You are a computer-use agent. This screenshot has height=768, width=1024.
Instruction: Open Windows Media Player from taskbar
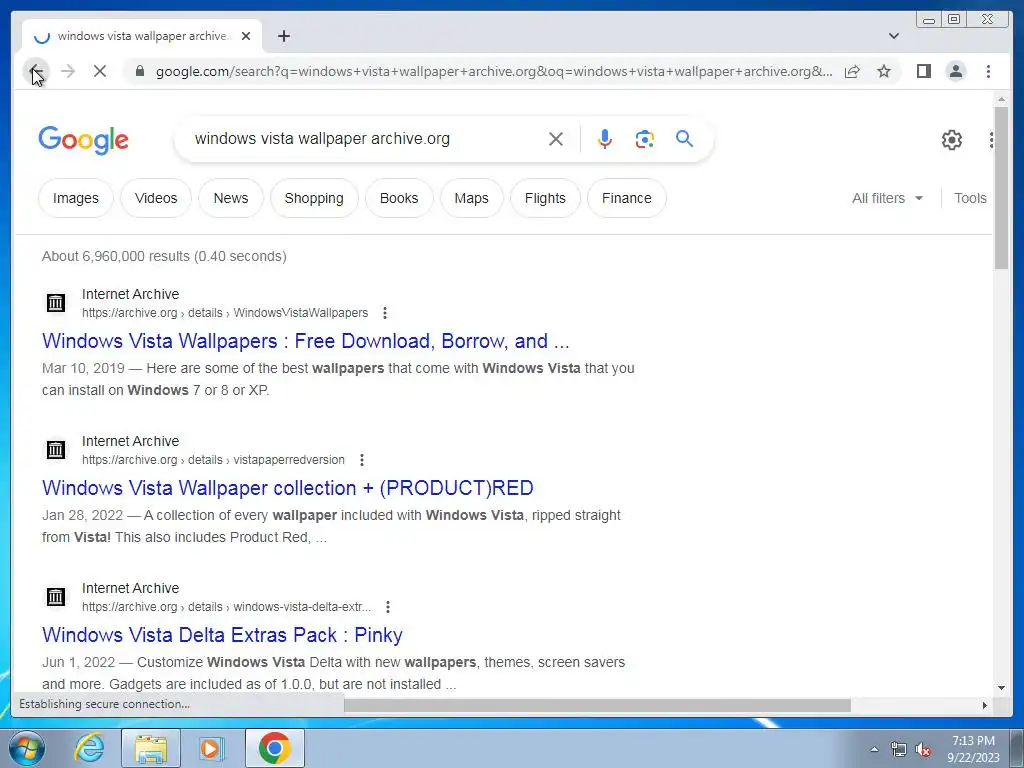212,748
